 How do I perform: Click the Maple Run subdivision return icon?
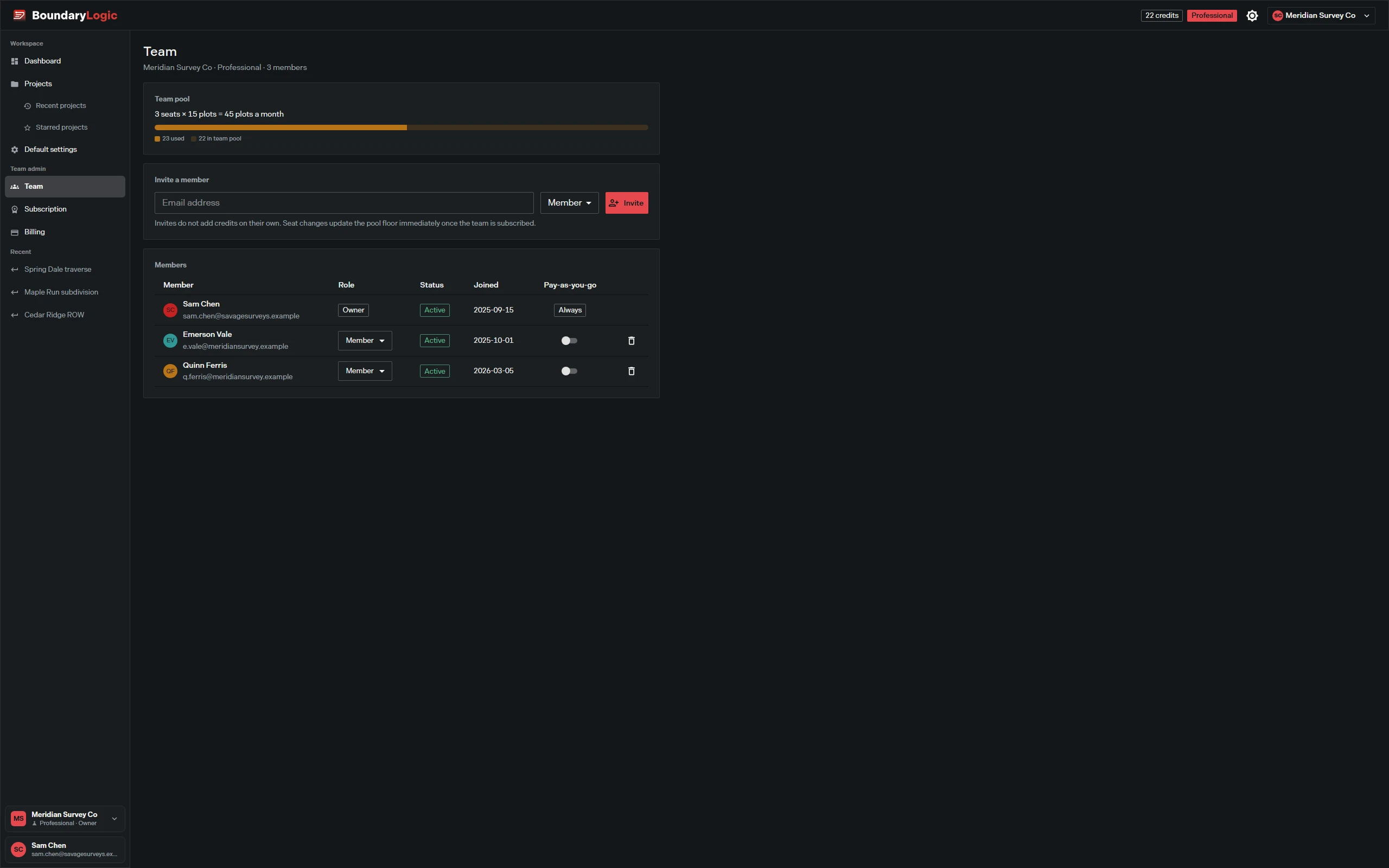[x=15, y=292]
